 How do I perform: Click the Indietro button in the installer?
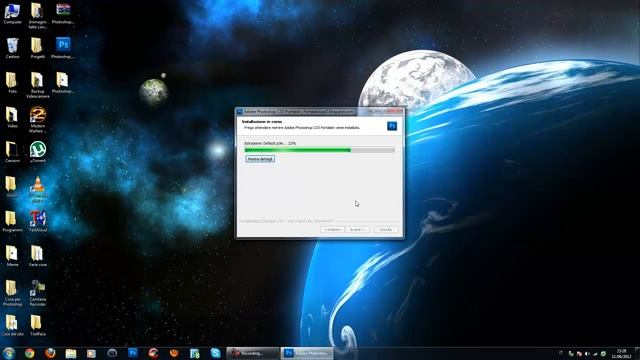333,229
